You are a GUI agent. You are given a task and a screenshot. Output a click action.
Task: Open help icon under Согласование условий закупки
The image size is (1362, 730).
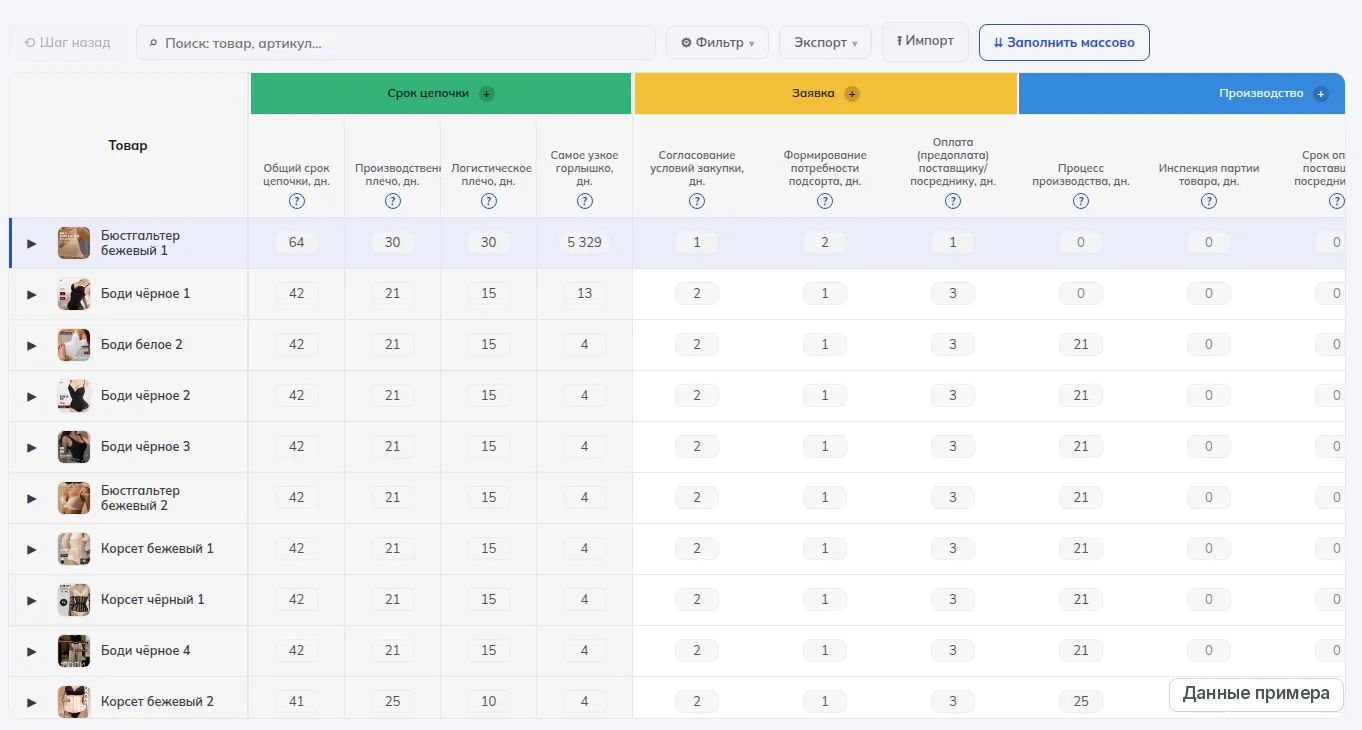tap(697, 201)
